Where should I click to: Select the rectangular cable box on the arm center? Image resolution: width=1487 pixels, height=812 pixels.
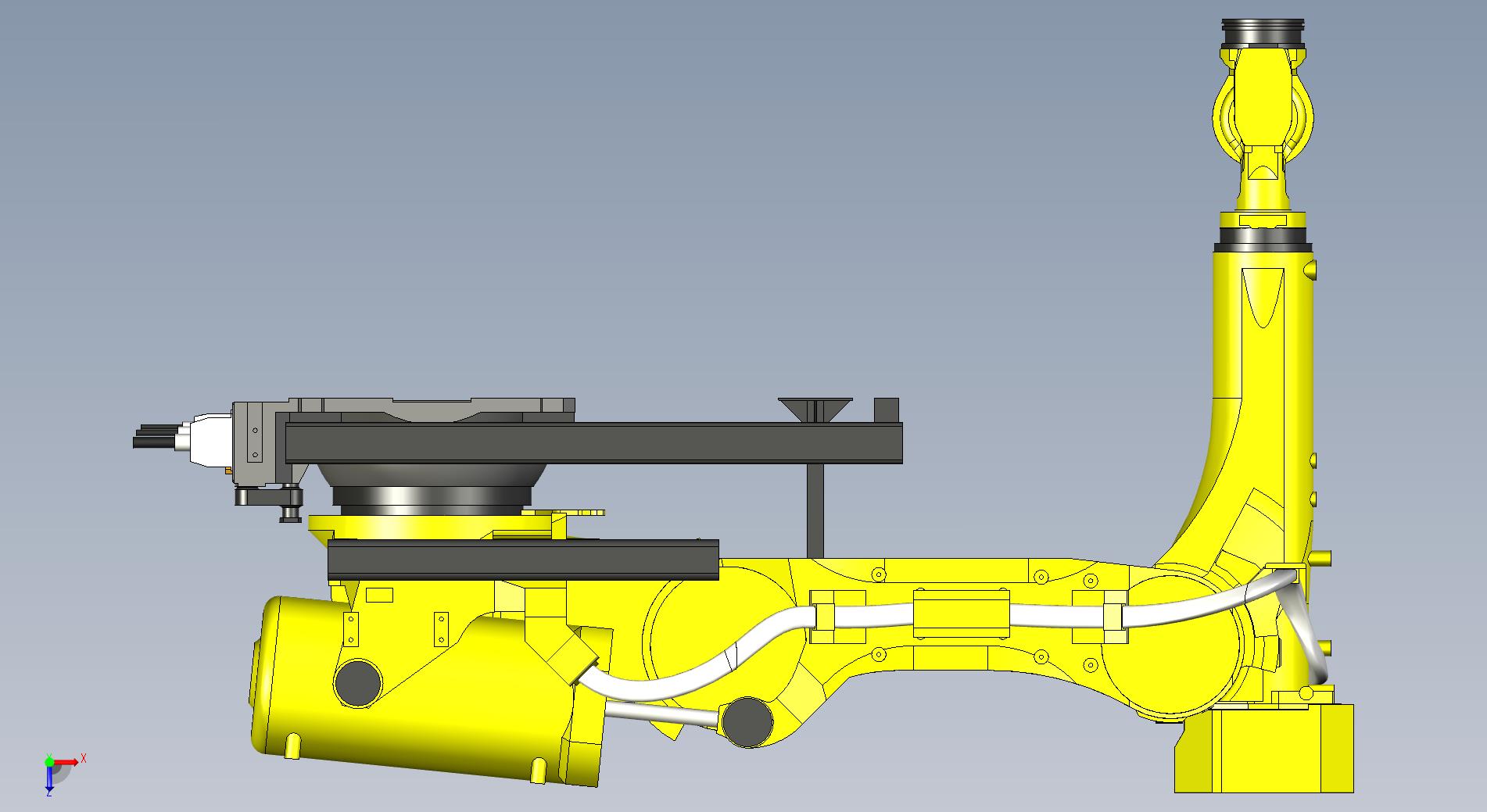pos(962,615)
